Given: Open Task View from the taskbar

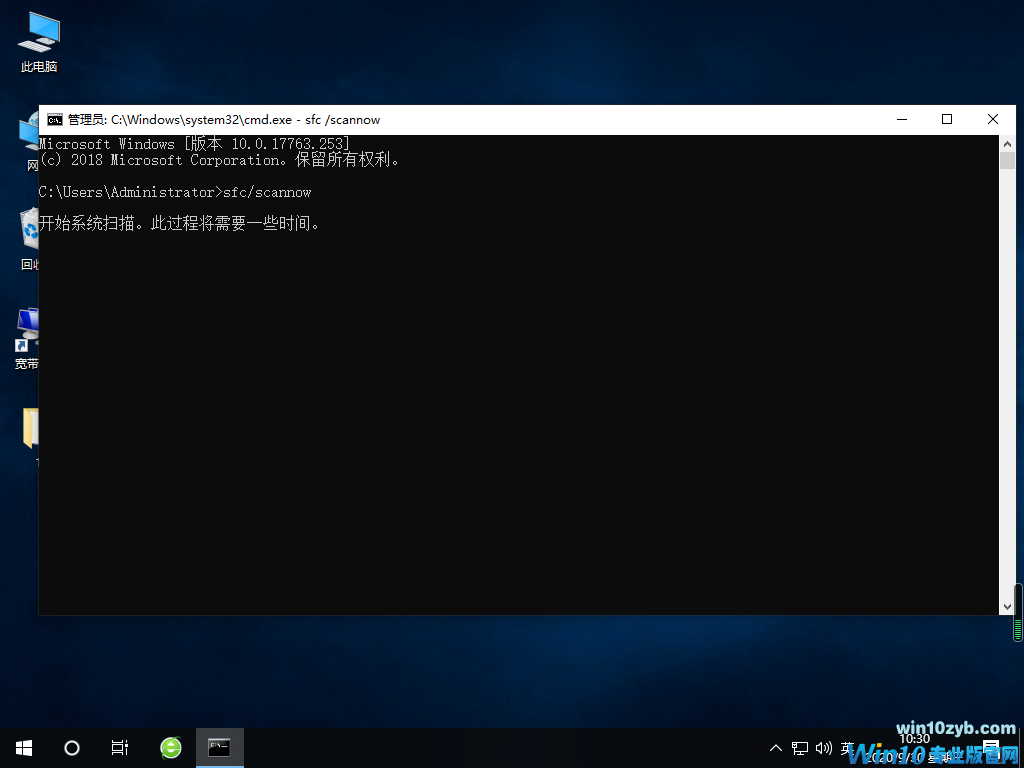Looking at the screenshot, I should 120,747.
